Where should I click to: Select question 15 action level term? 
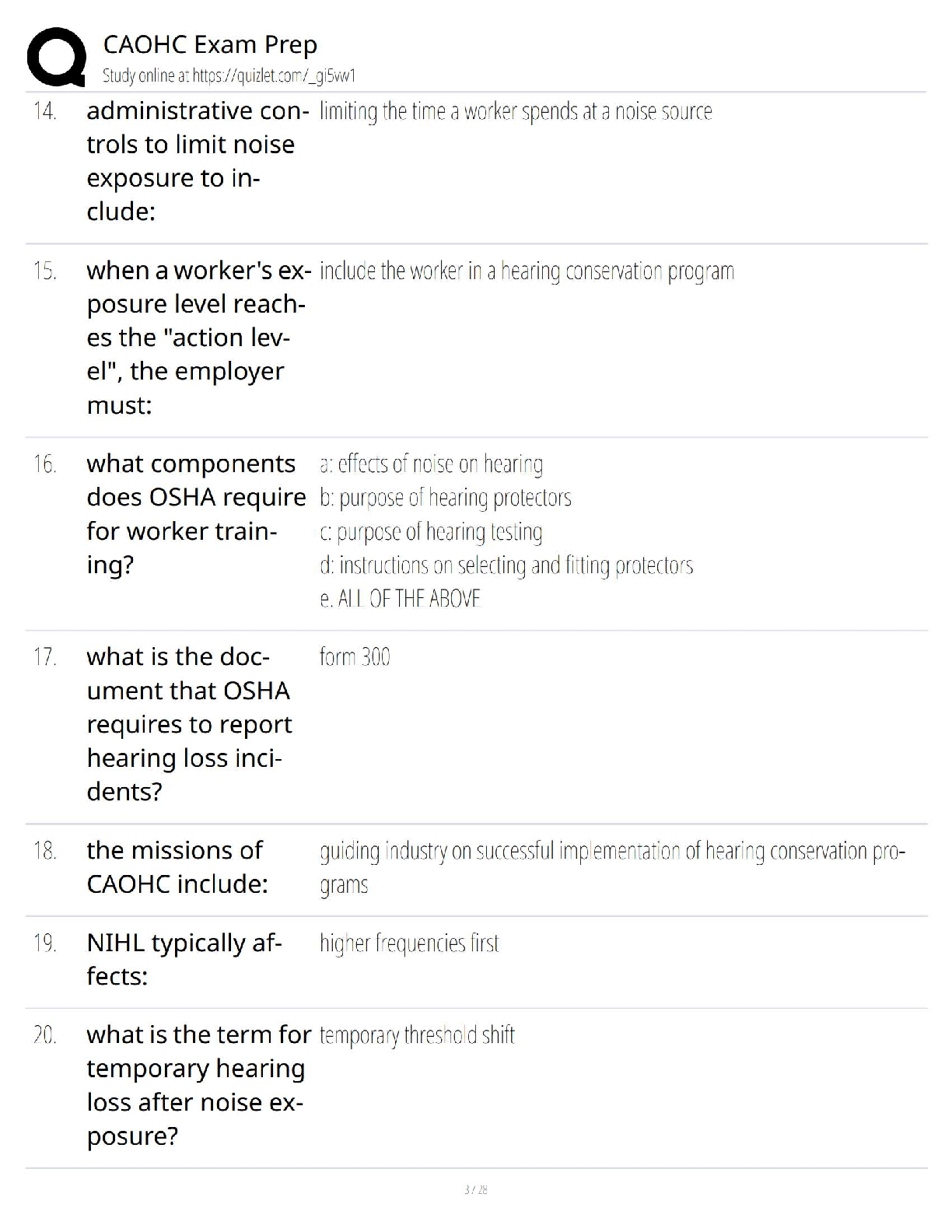pos(198,338)
